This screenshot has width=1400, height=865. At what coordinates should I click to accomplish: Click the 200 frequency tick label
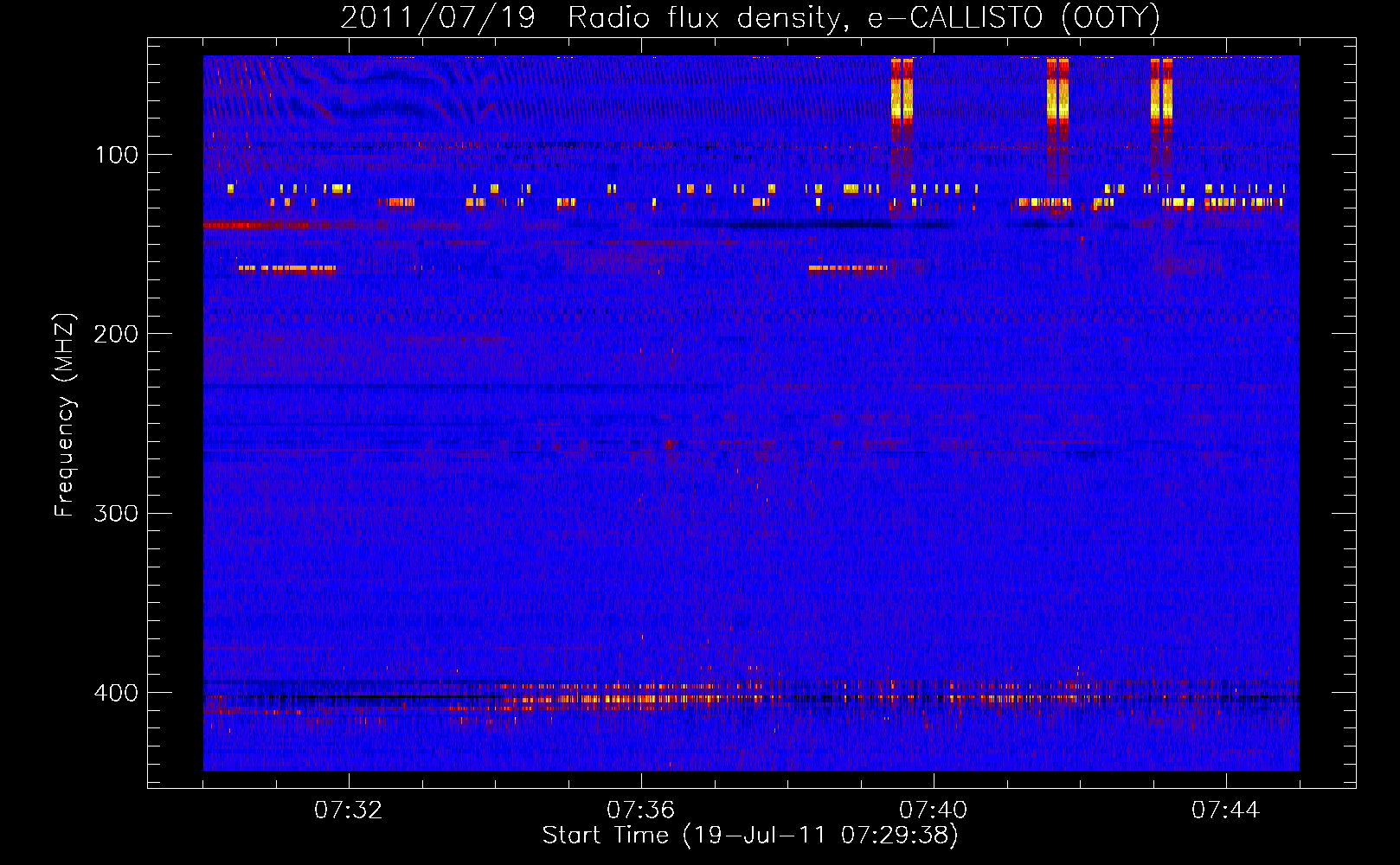click(x=116, y=334)
